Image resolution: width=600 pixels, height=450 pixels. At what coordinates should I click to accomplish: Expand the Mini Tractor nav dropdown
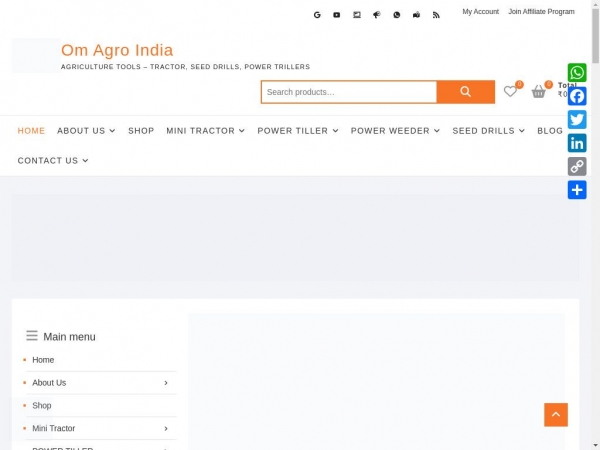[242, 131]
